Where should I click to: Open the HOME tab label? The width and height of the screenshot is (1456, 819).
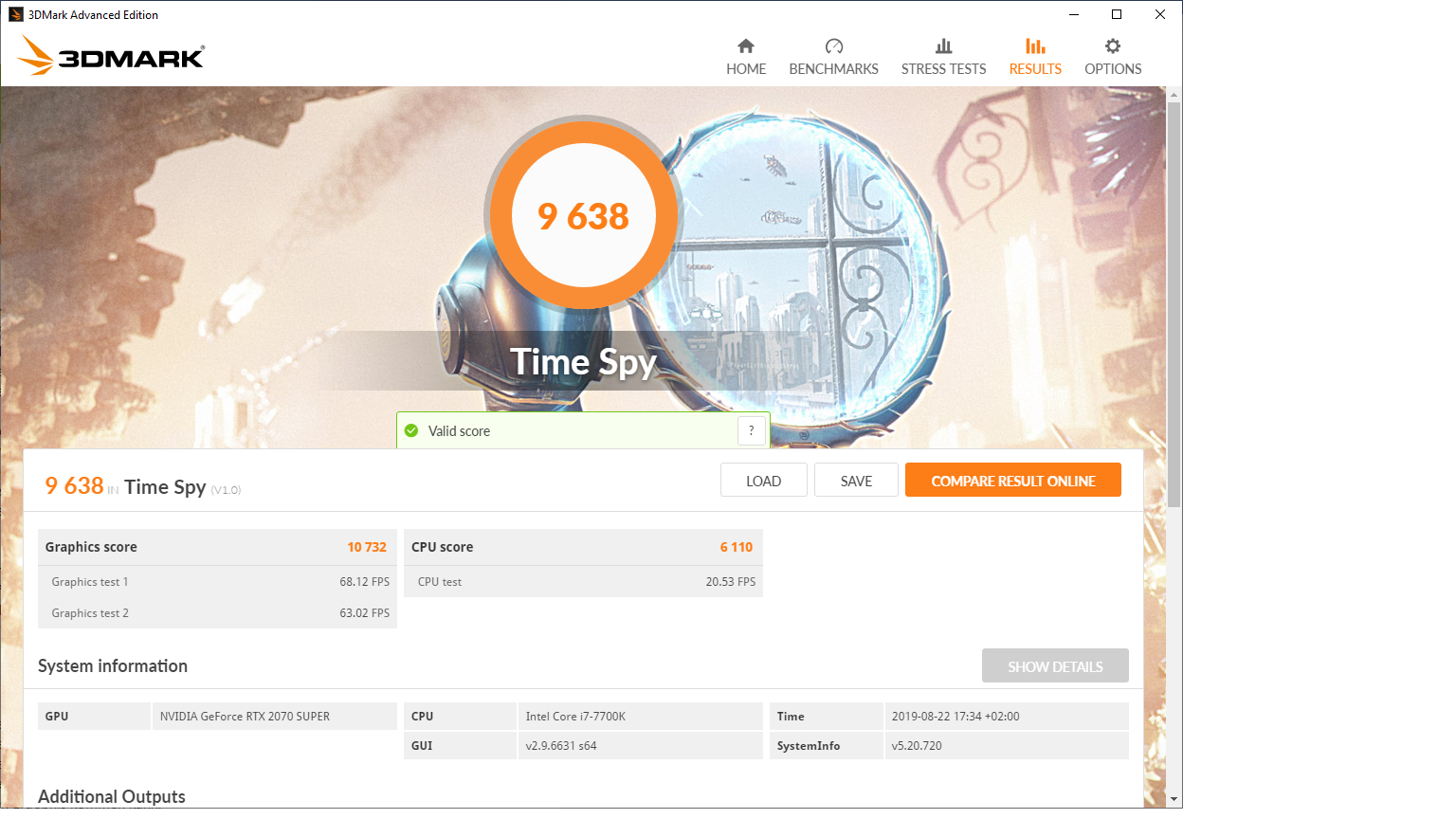pos(746,69)
